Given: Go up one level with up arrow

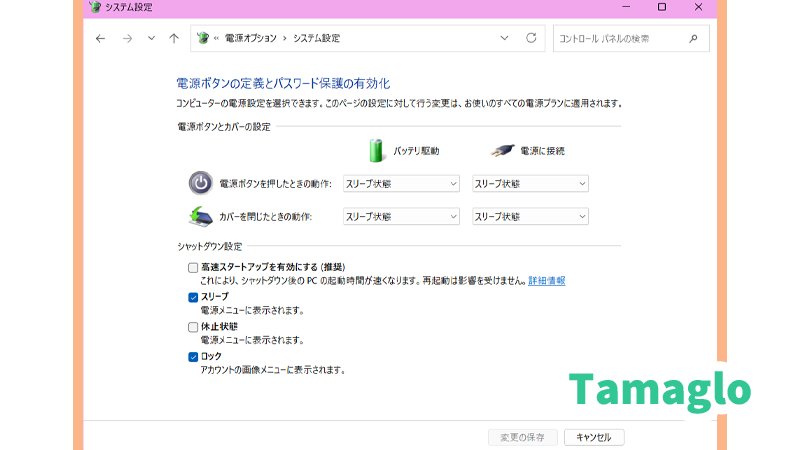Looking at the screenshot, I should (174, 38).
